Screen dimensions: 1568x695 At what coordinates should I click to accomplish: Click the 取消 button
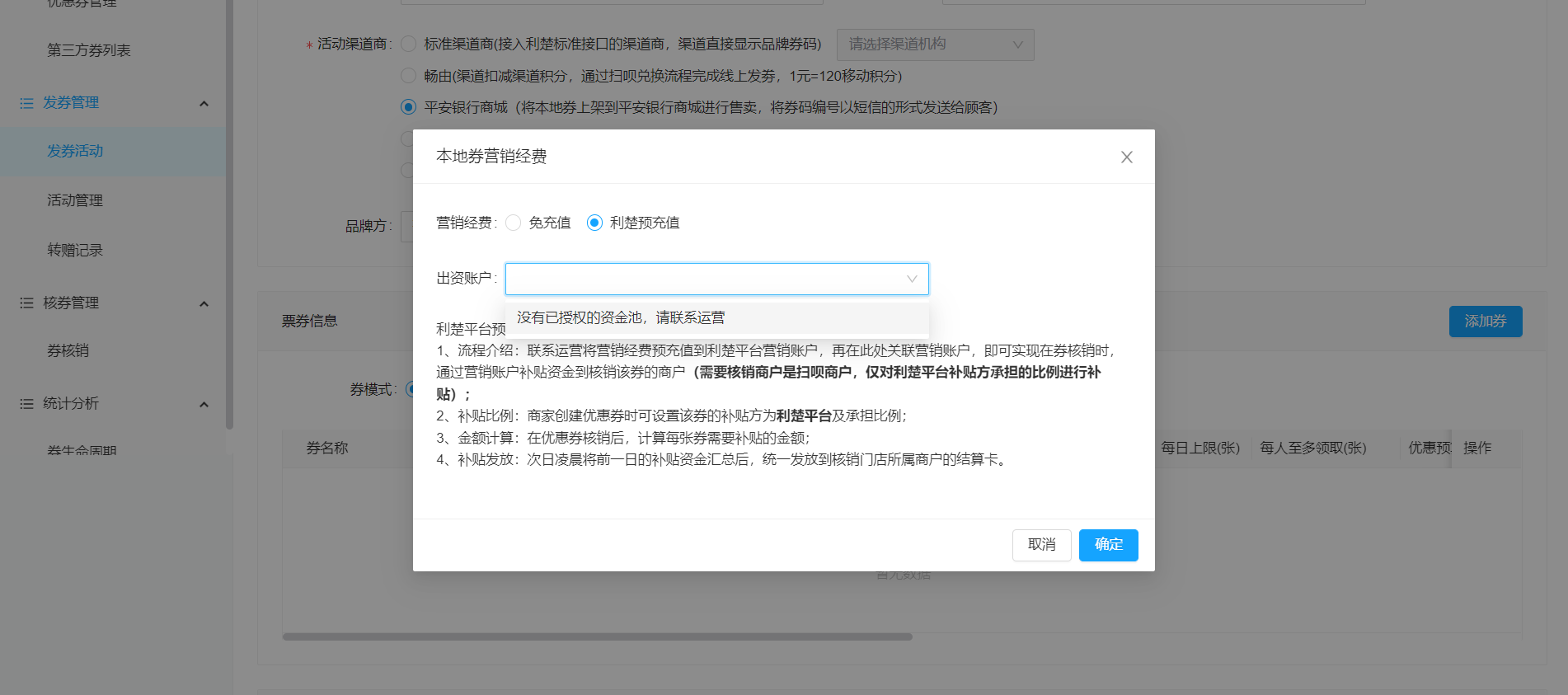click(x=1041, y=545)
